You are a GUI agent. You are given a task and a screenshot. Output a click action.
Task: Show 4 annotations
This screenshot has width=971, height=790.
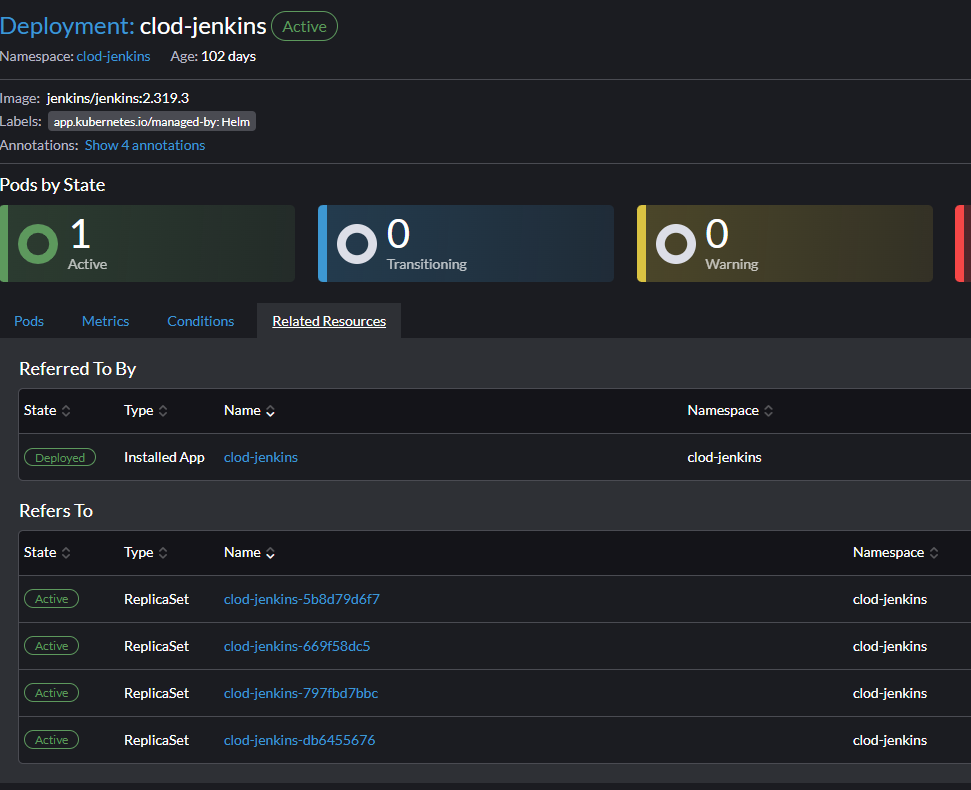coord(144,145)
